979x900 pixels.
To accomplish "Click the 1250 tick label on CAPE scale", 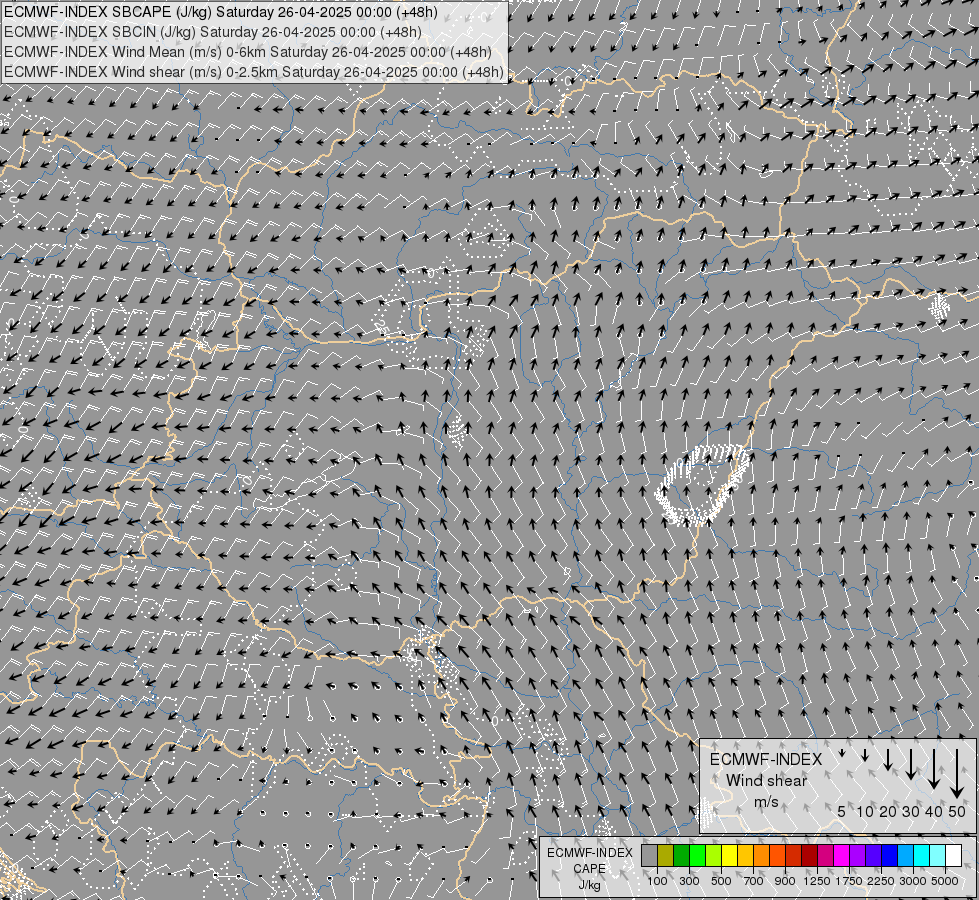I will (817, 881).
